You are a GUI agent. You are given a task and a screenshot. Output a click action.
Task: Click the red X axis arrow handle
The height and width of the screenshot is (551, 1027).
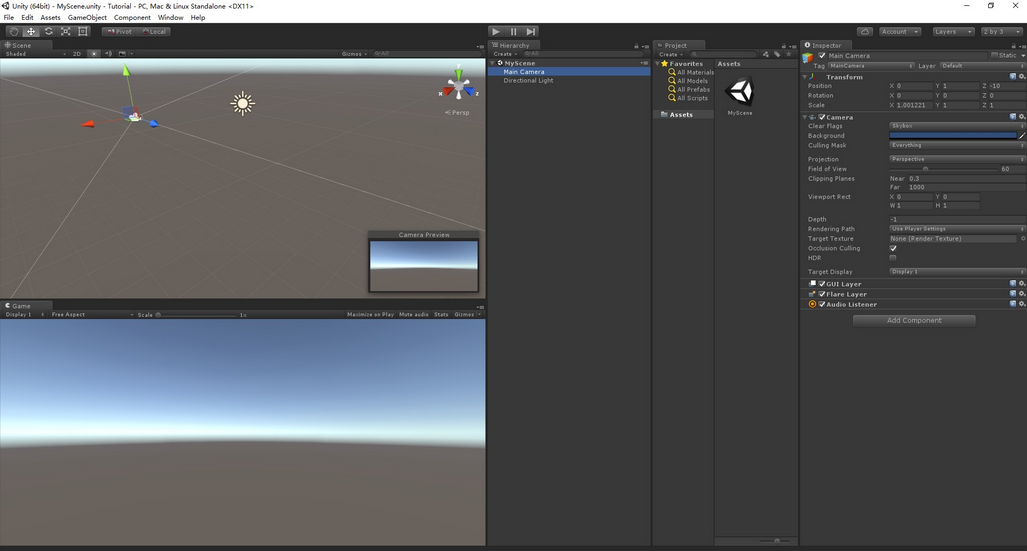[x=88, y=124]
